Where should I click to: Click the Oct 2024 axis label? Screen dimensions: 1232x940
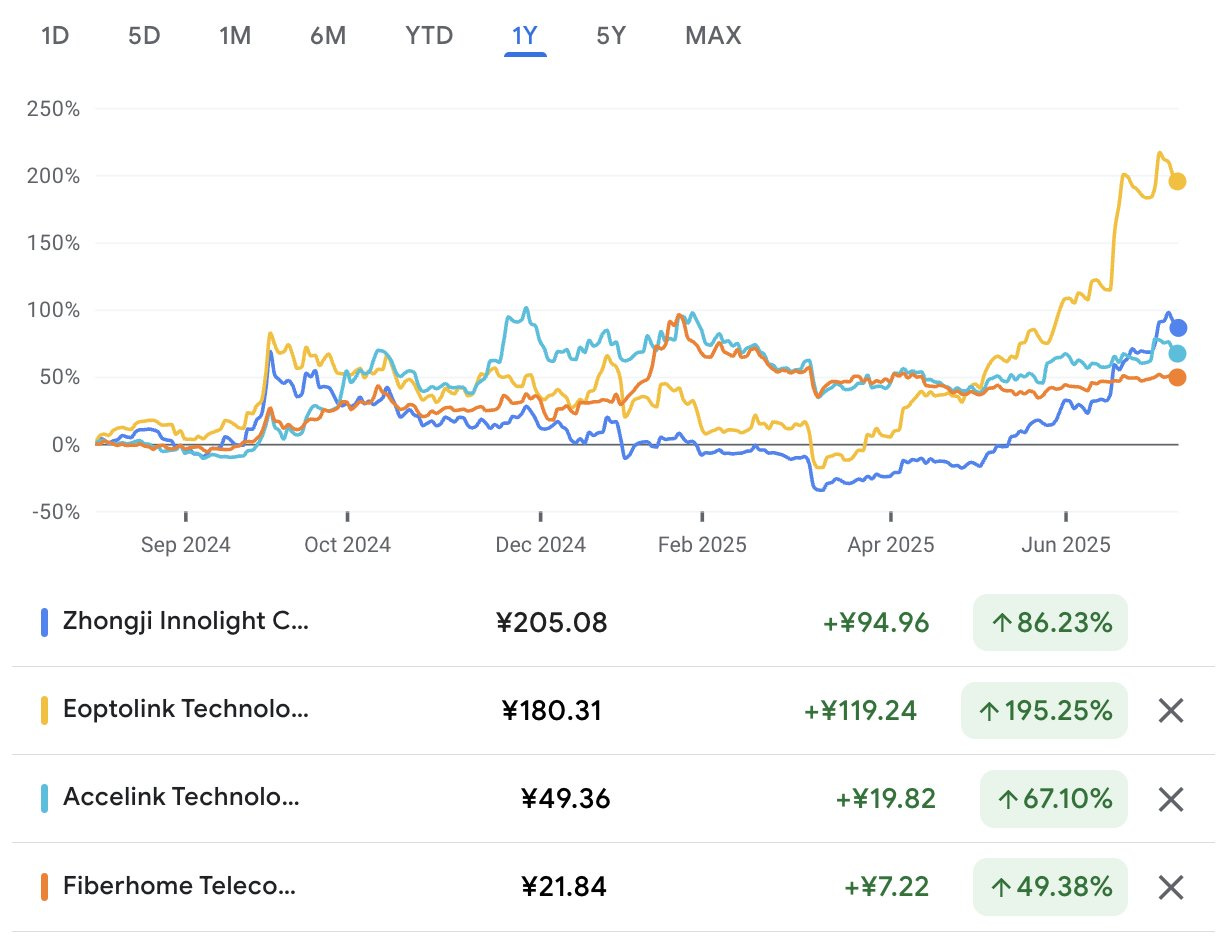pyautogui.click(x=348, y=545)
